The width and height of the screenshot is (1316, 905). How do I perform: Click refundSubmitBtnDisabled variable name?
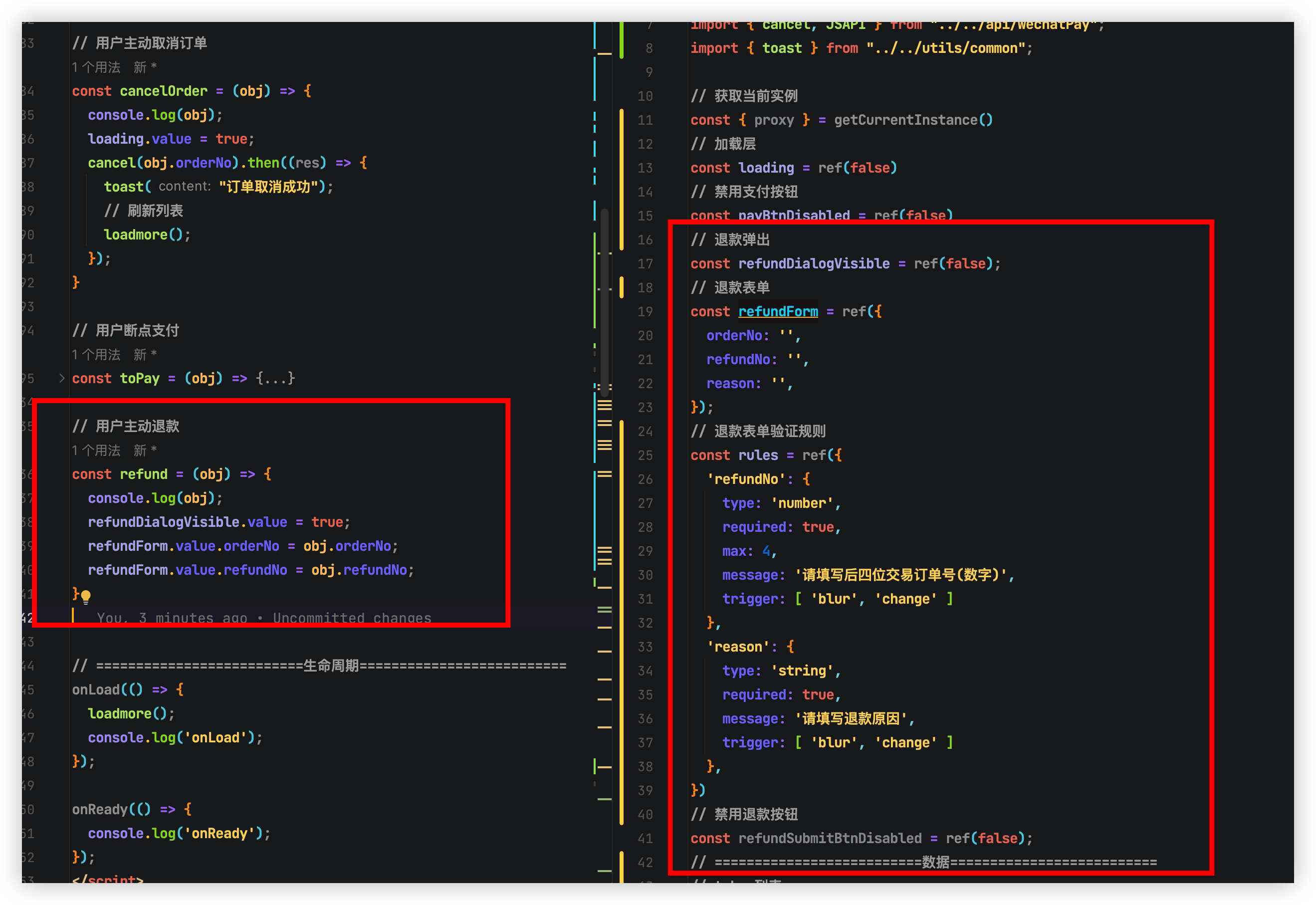click(830, 838)
